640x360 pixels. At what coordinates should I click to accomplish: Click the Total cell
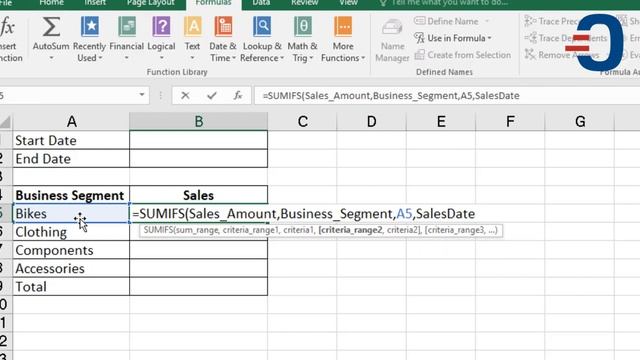(x=71, y=287)
